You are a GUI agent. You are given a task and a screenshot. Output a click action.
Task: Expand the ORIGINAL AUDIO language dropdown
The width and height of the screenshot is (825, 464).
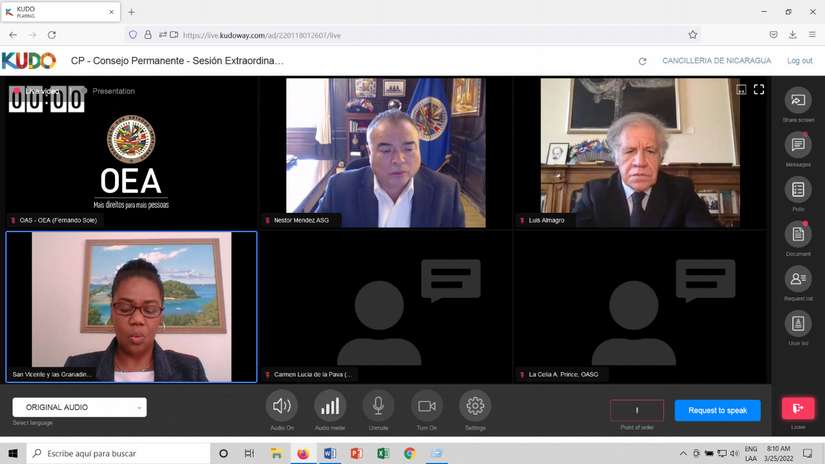pos(79,407)
